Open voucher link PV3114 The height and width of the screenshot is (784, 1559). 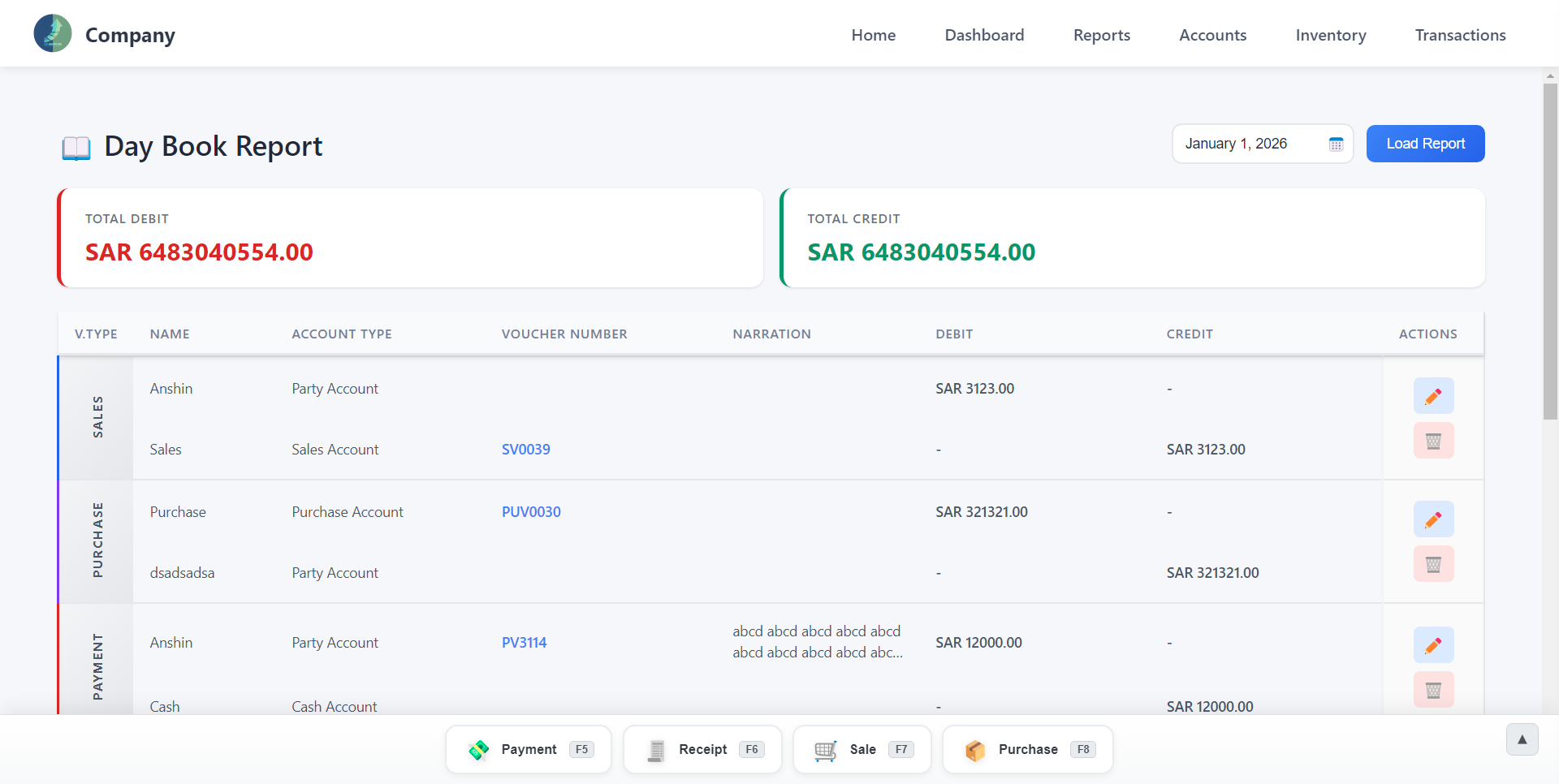coord(525,643)
